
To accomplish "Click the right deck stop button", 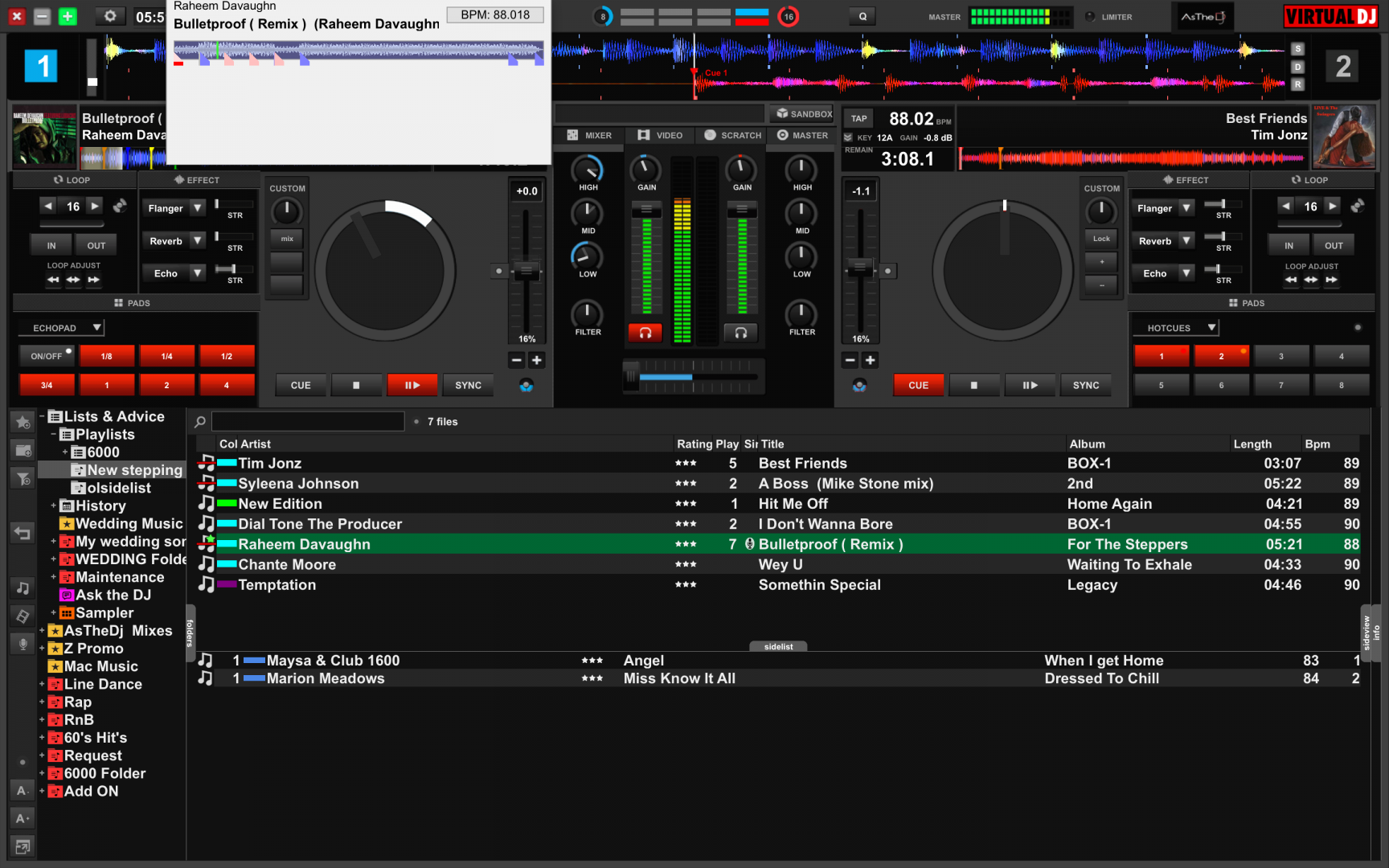I will pos(973,386).
